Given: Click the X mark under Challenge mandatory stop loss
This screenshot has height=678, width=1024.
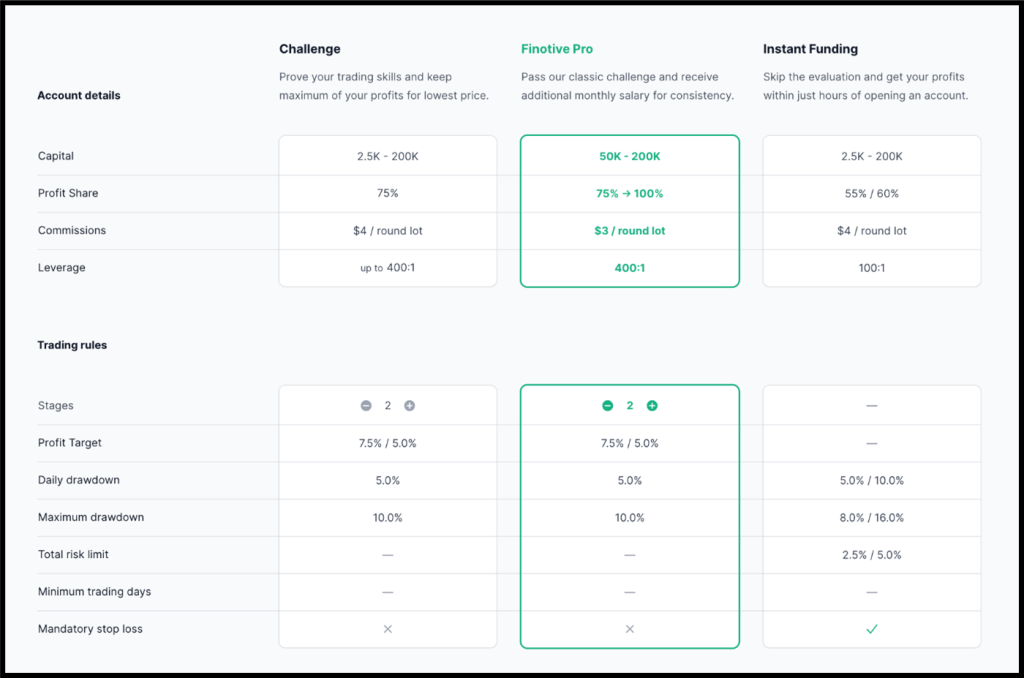Looking at the screenshot, I should click(388, 629).
